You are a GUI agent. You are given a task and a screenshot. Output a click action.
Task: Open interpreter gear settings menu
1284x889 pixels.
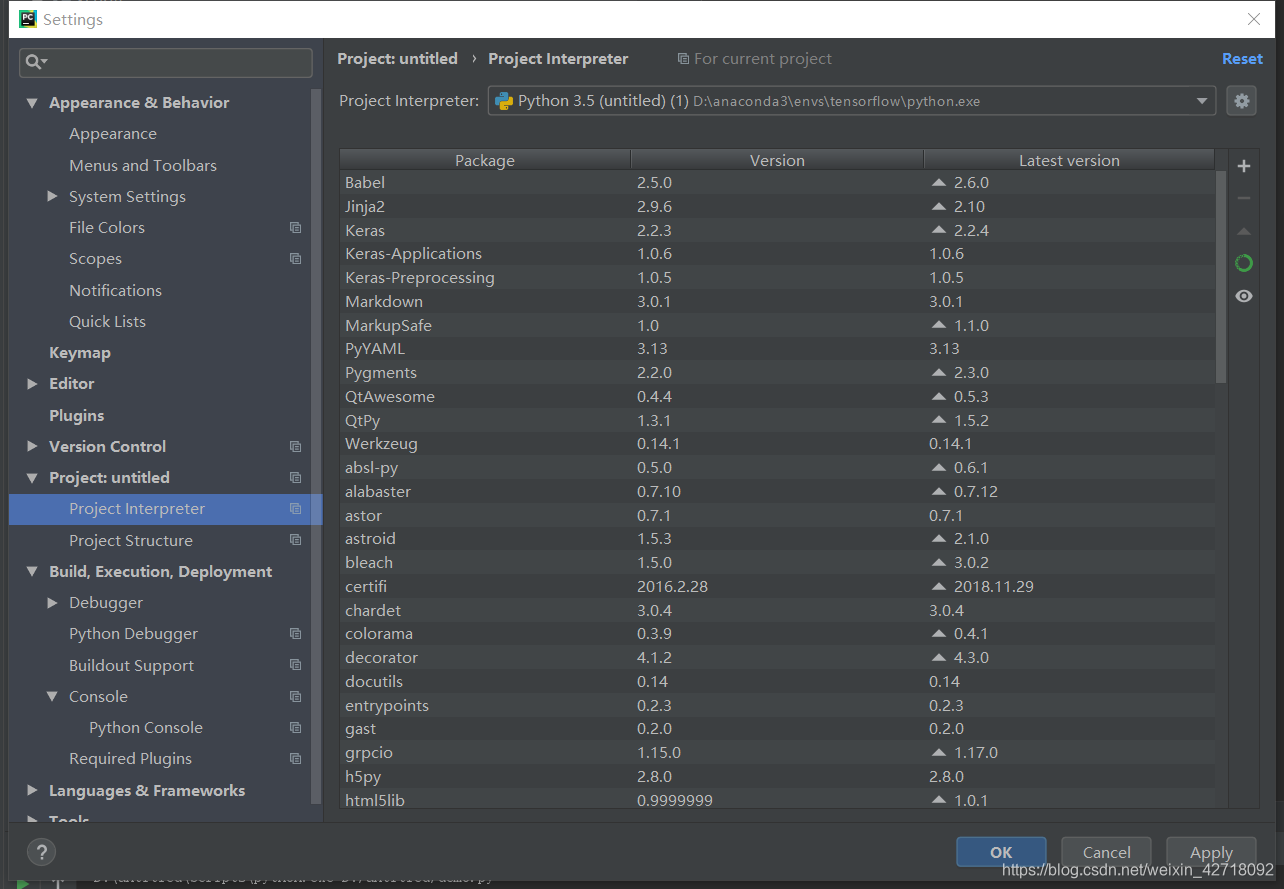point(1241,101)
